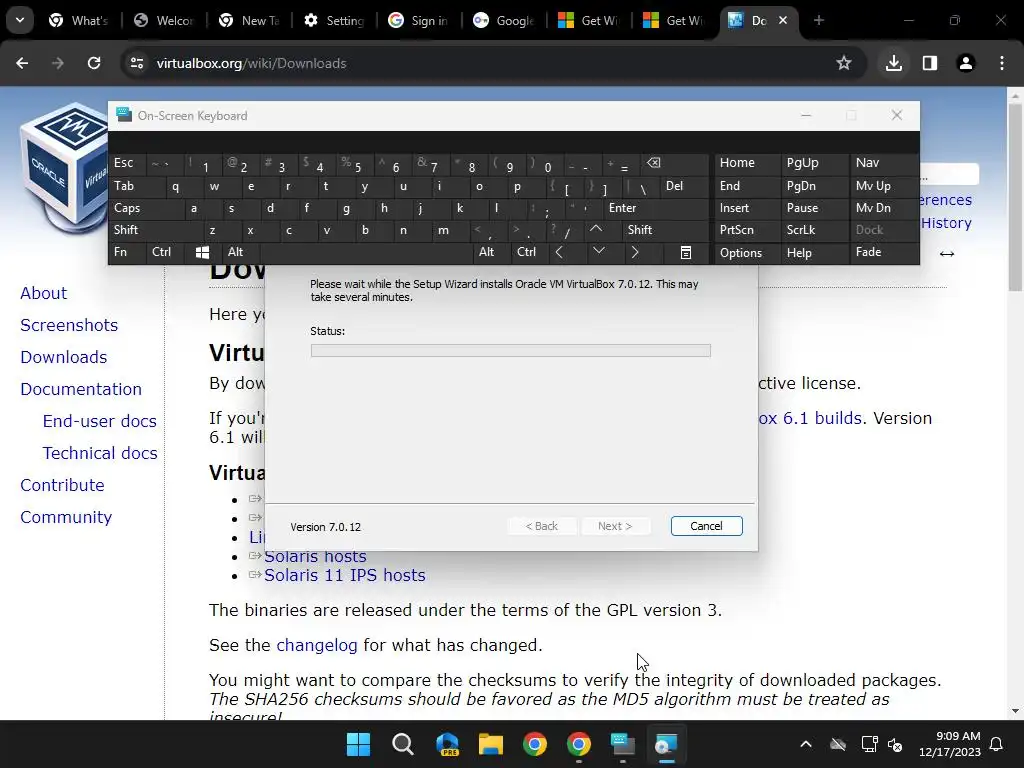Image resolution: width=1024 pixels, height=768 pixels.
Task: Click the Chrome back arrow
Action: [22, 63]
